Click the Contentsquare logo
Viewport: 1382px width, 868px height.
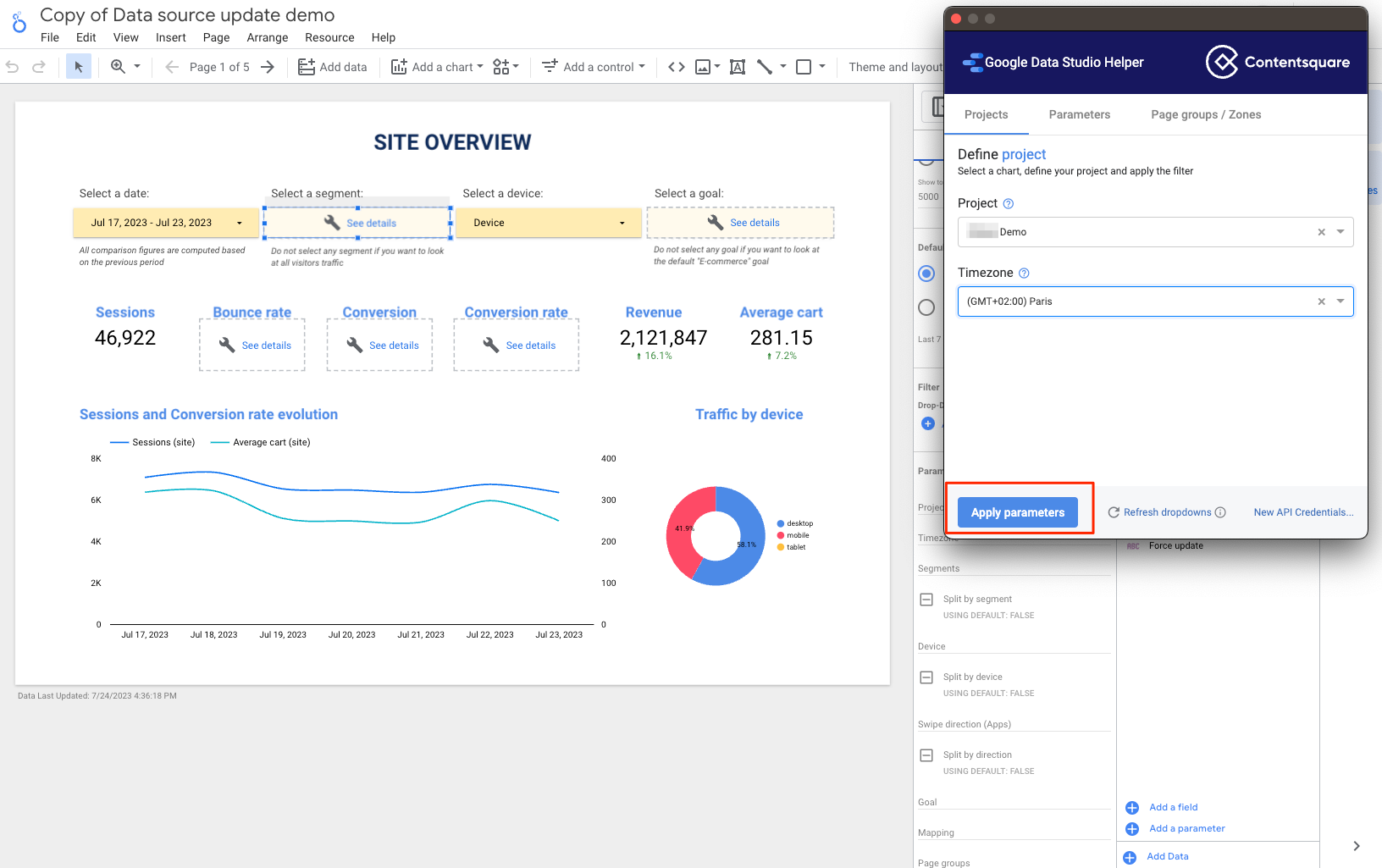(1277, 62)
